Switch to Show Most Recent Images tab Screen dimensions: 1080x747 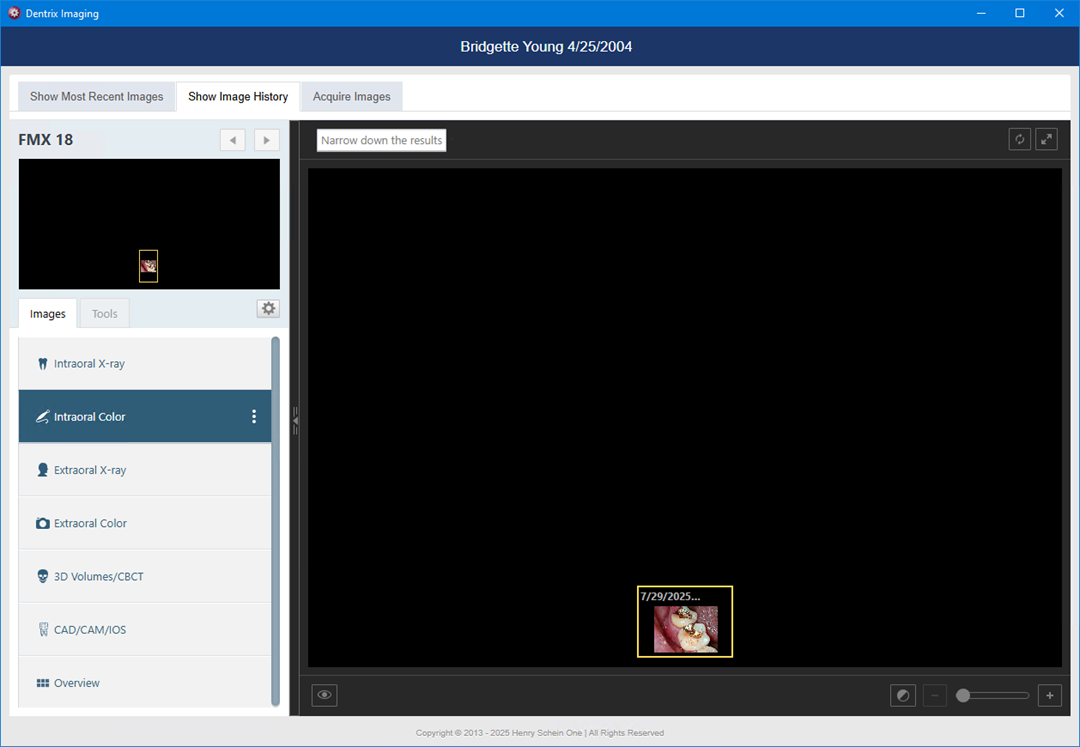pos(96,96)
